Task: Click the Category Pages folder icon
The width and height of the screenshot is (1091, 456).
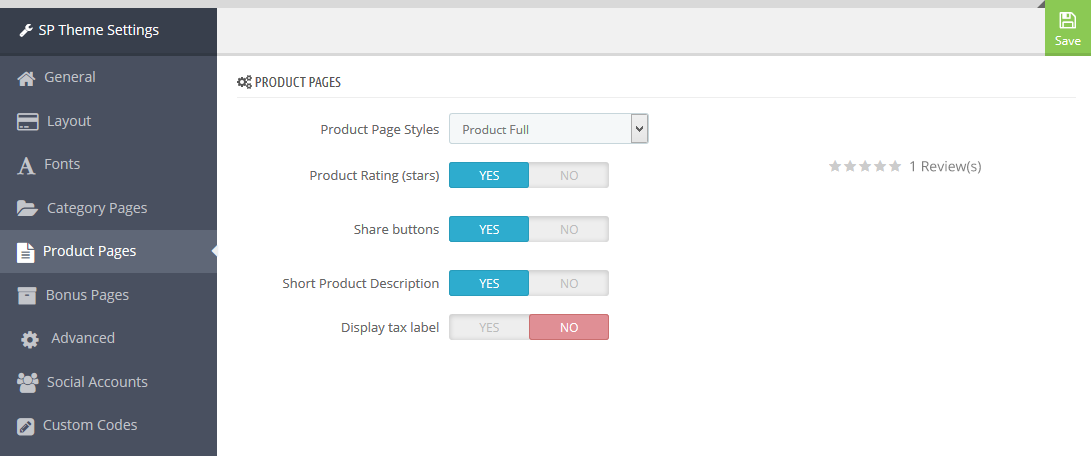Action: pyautogui.click(x=28, y=208)
